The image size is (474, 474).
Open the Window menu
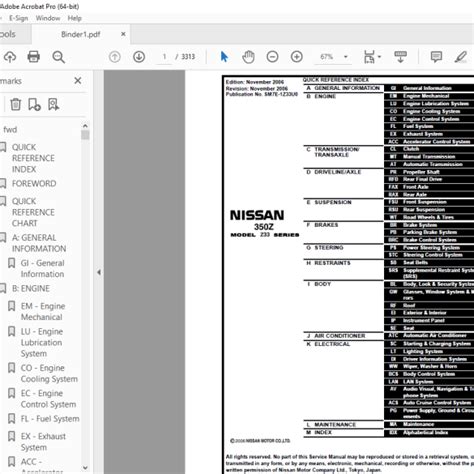pos(48,18)
